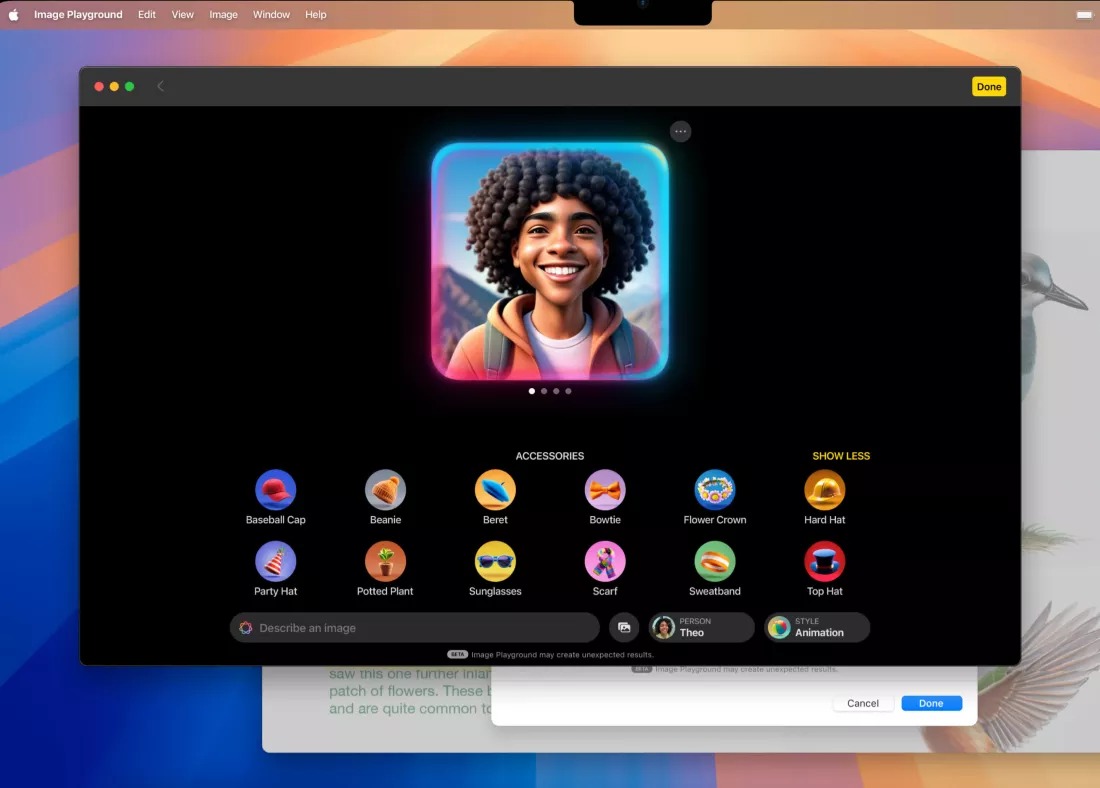Add the Top Hat accessory
Image resolution: width=1100 pixels, height=788 pixels.
824,562
